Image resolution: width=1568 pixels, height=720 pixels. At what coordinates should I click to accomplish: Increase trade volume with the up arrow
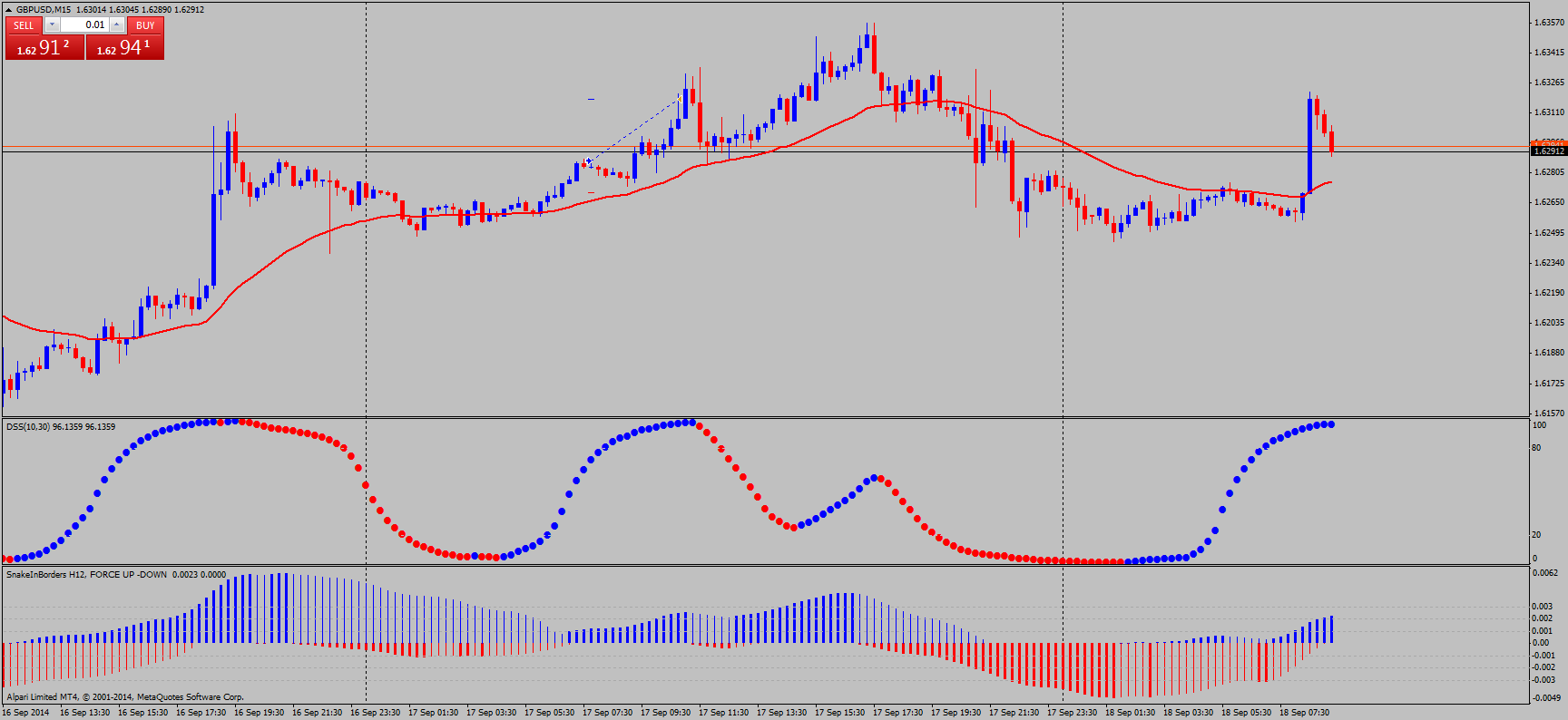(117, 25)
